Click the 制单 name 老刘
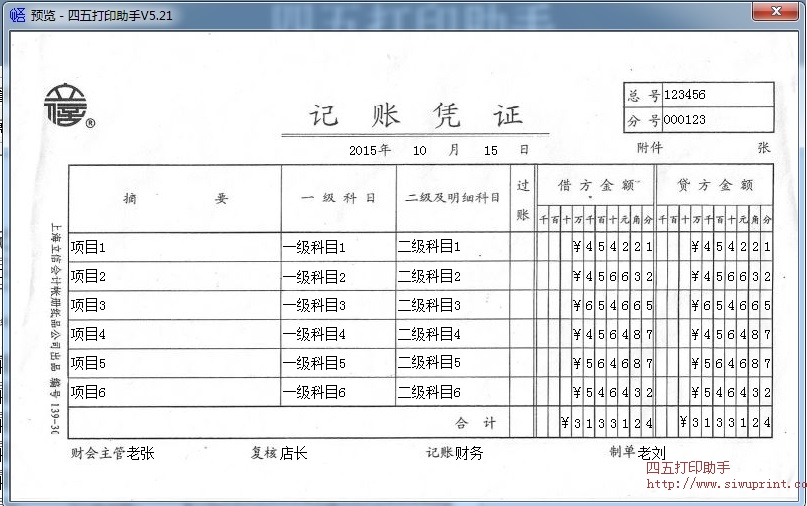The height and width of the screenshot is (506, 807). pyautogui.click(x=652, y=453)
